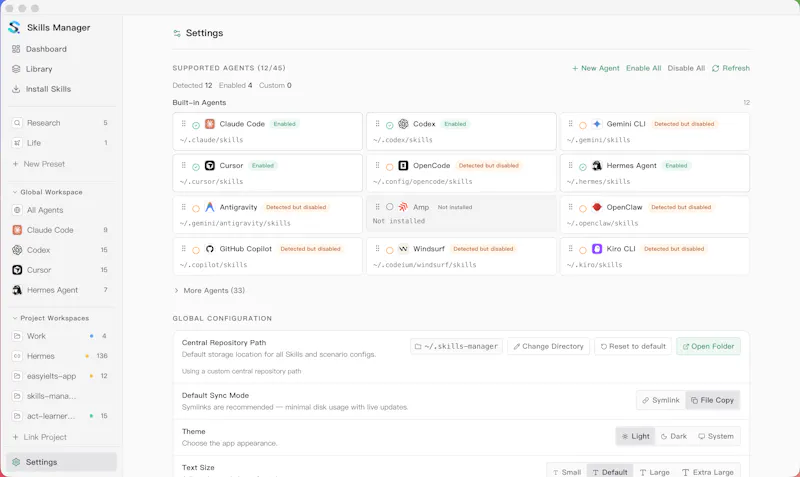Click the Work project folder icon
Image resolution: width=800 pixels, height=477 pixels.
(17, 336)
